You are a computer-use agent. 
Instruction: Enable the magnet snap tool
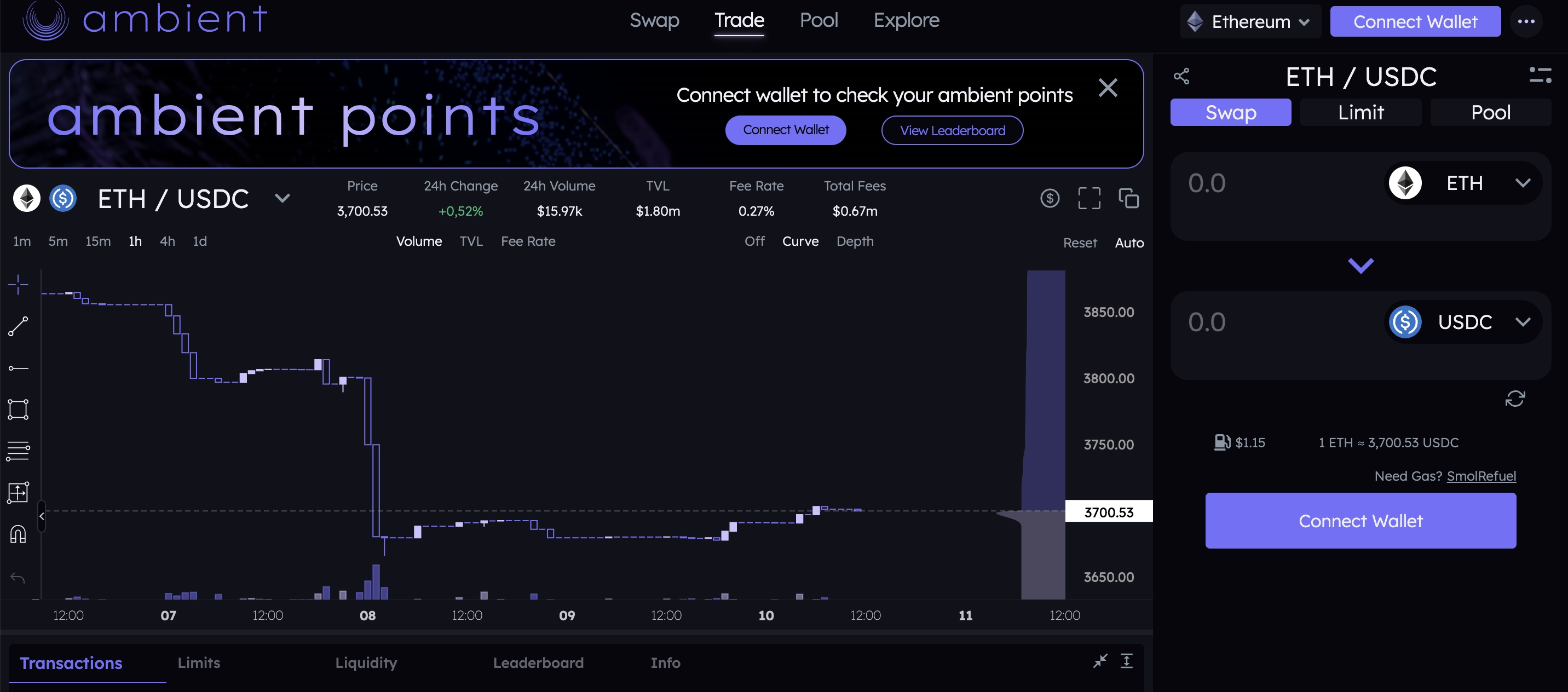(18, 534)
